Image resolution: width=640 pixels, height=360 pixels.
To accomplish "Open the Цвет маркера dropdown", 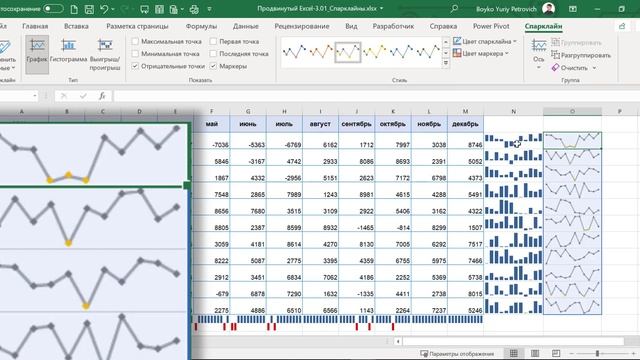I will [481, 53].
